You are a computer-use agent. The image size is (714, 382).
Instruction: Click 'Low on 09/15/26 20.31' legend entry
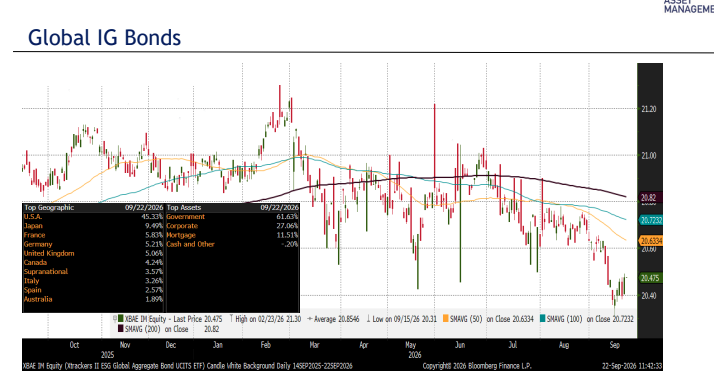[x=404, y=319]
